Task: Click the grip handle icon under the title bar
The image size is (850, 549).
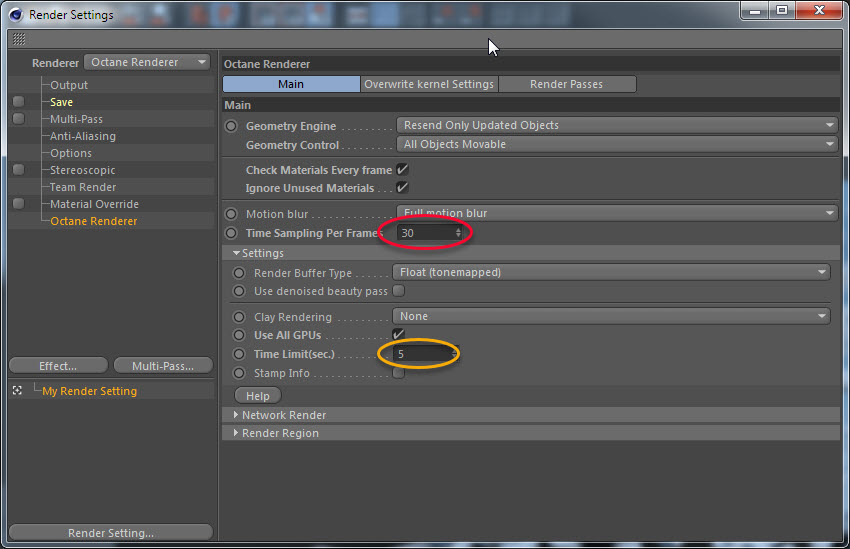Action: pyautogui.click(x=19, y=39)
